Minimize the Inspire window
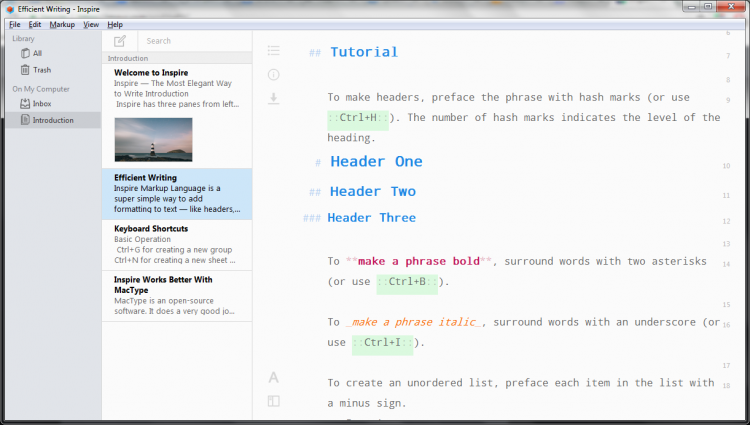 click(x=691, y=7)
